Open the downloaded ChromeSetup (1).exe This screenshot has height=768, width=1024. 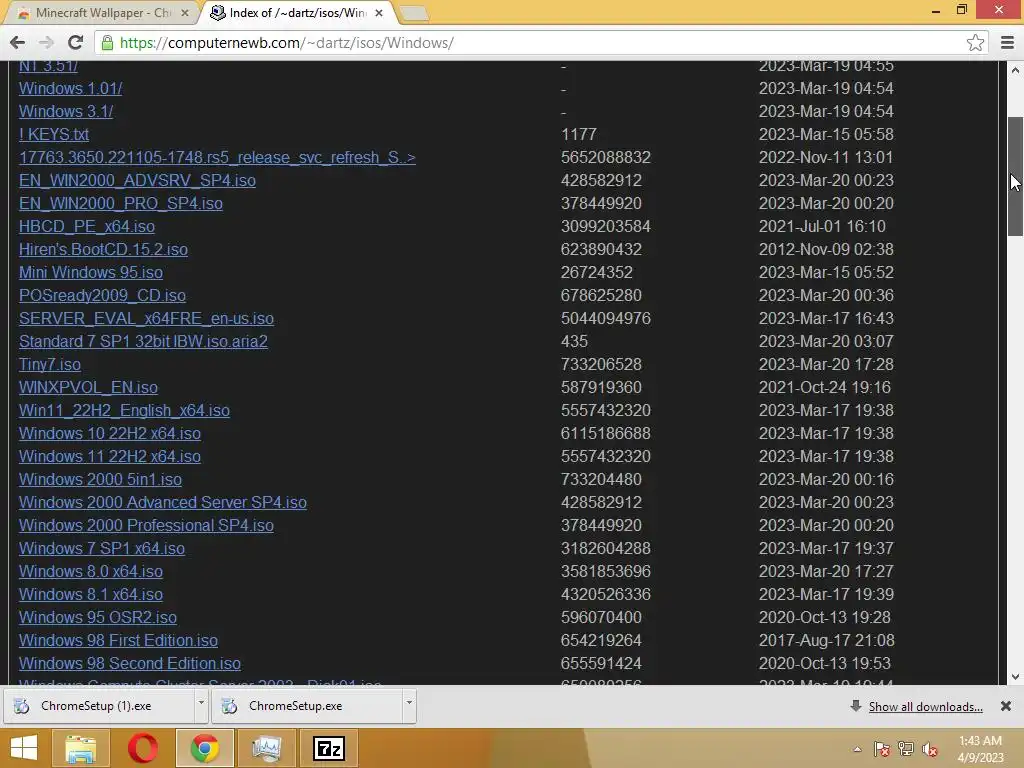(98, 706)
